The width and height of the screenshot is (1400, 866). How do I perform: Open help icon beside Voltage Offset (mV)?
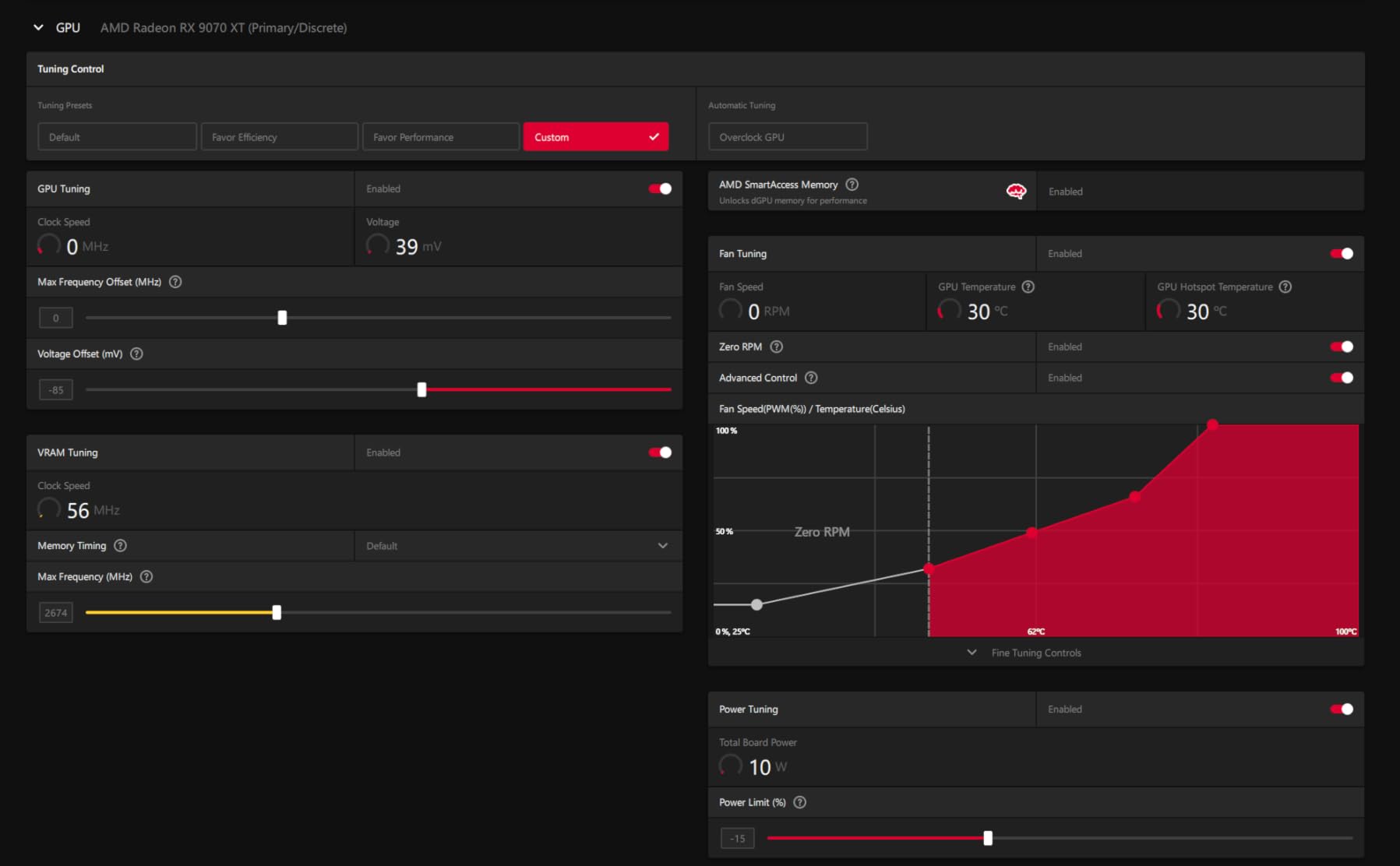[x=136, y=354]
